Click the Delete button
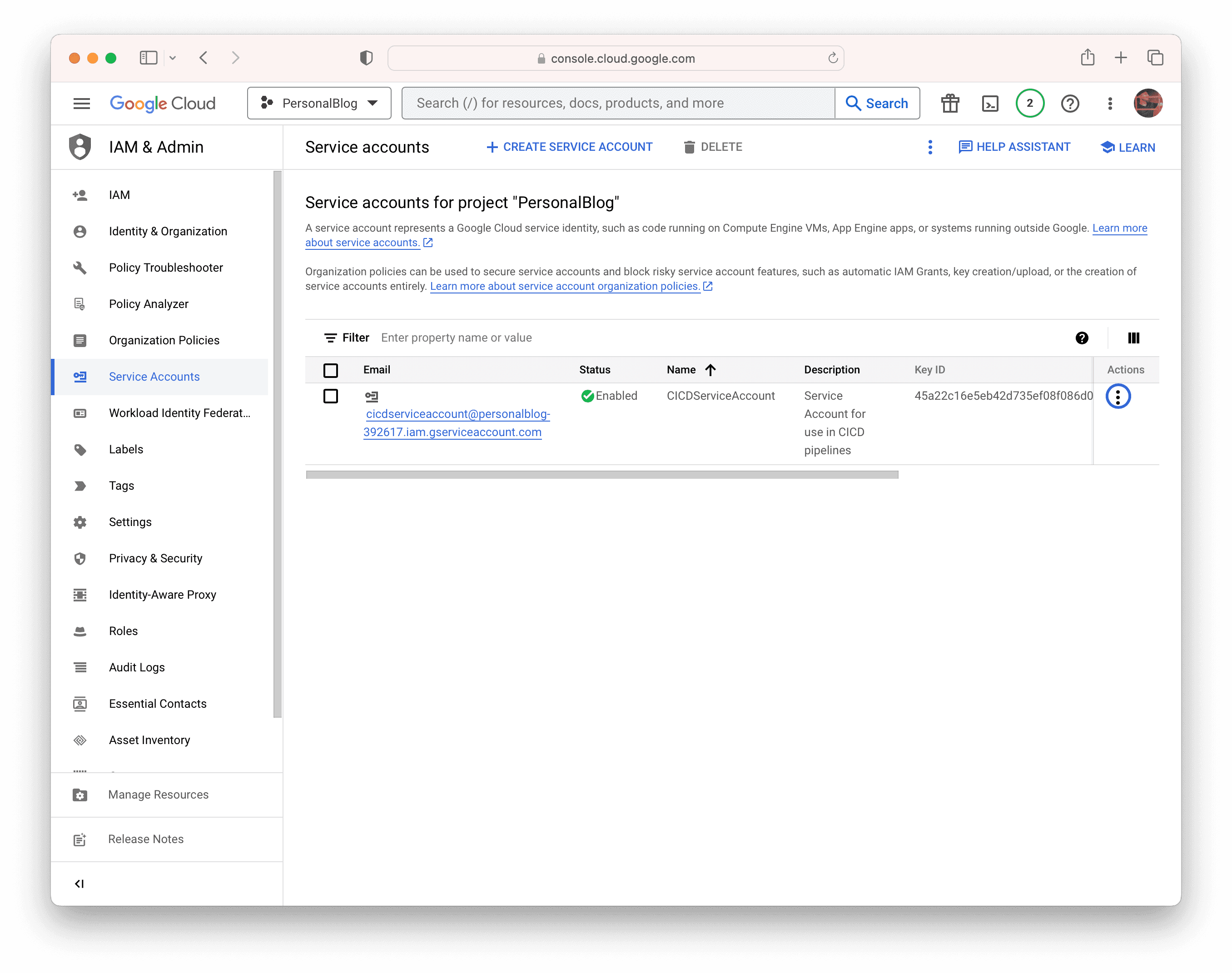Screen dimensions: 1232x973 coord(713,147)
